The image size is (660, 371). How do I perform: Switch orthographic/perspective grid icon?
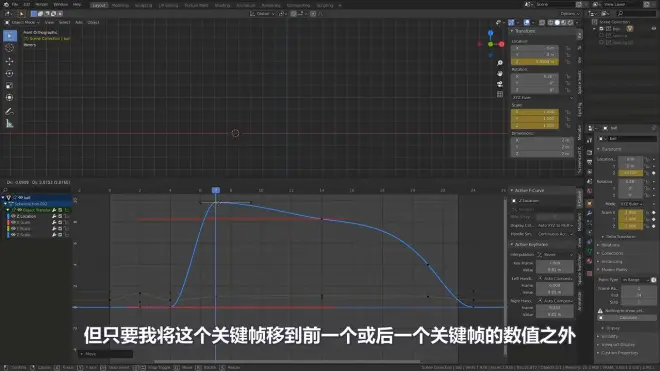click(x=500, y=94)
